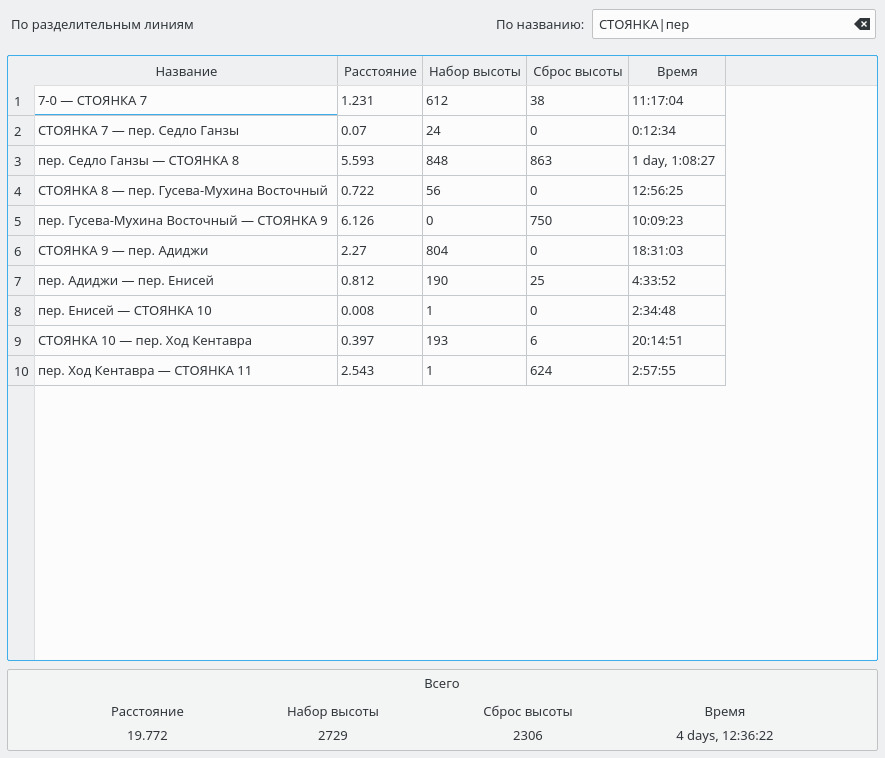The width and height of the screenshot is (885, 758).
Task: Select row header number 1
Action: pyautogui.click(x=20, y=101)
